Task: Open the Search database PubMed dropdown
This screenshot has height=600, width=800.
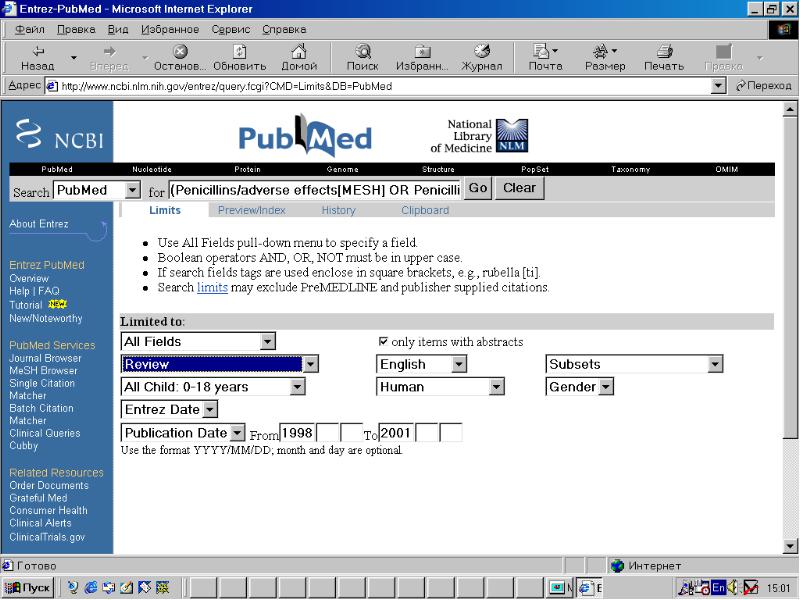Action: pos(97,190)
